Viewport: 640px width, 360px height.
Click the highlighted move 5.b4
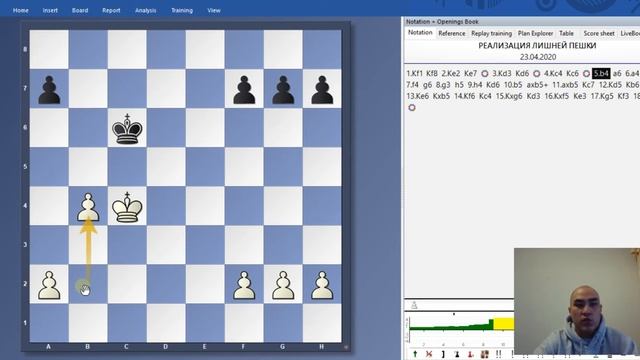[601, 73]
